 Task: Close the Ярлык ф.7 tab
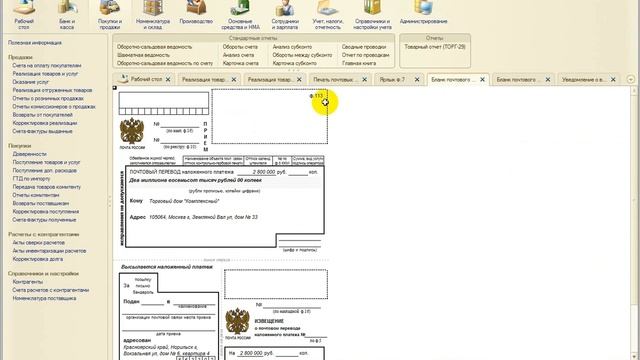(x=417, y=80)
